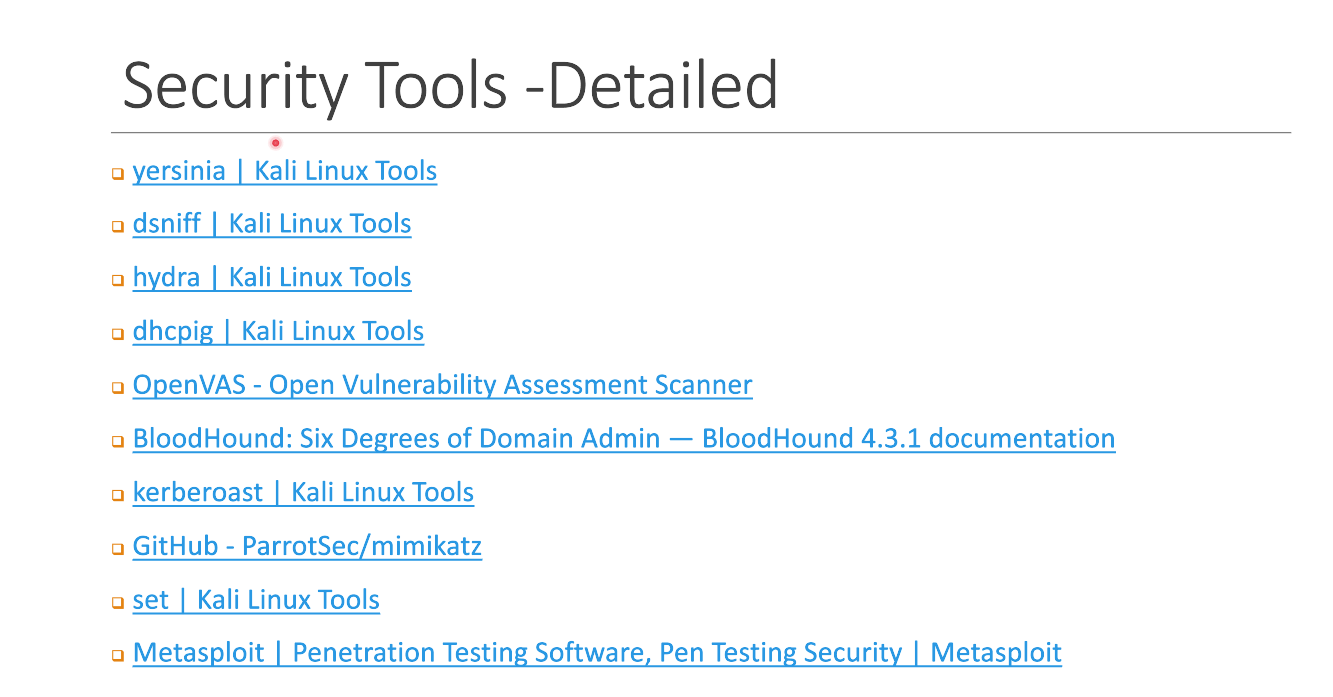Select the bullet marker before OpenVAS
Screen dimensions: 1333x697
[117, 388]
